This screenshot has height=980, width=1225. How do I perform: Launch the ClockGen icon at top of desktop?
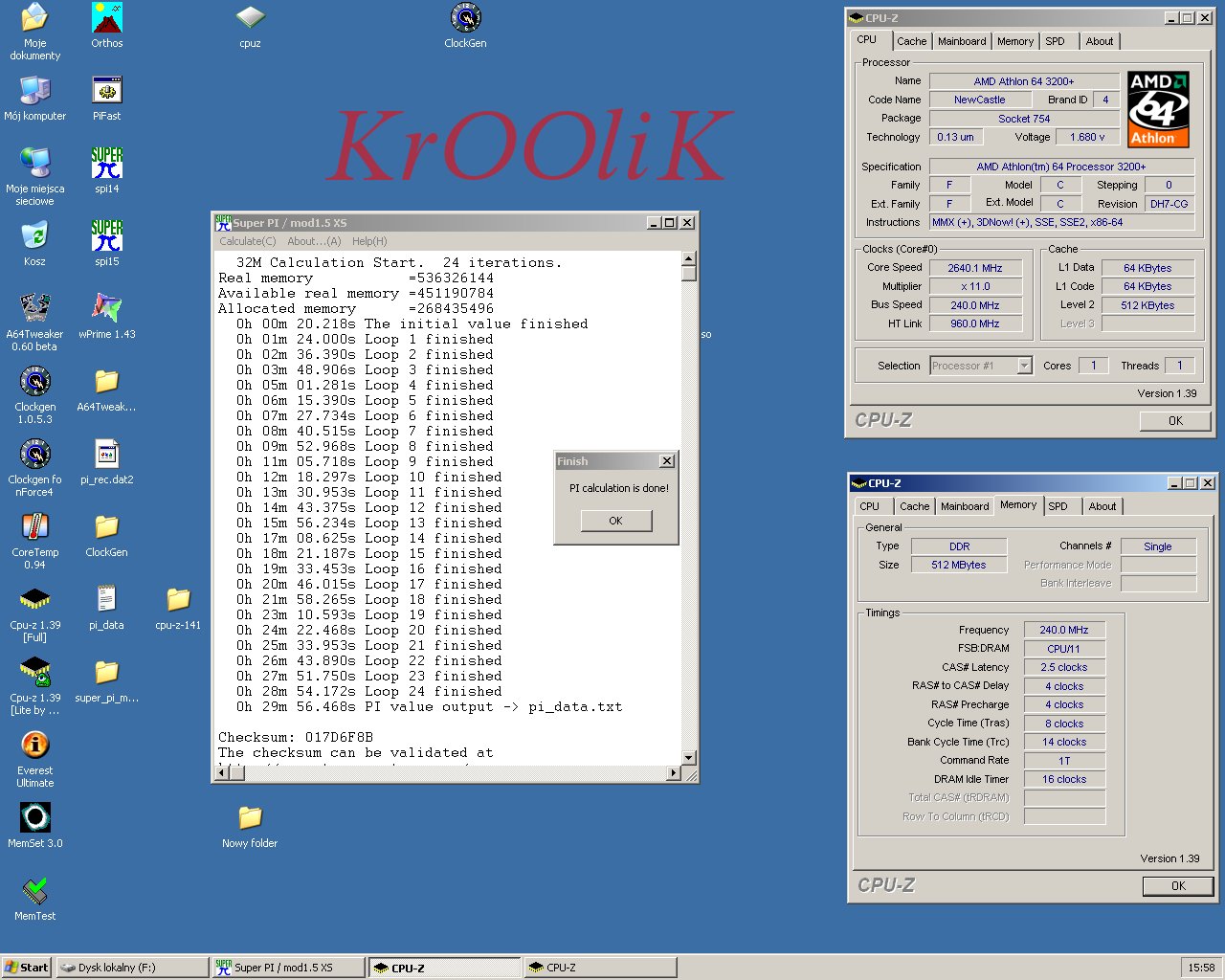coord(465,26)
